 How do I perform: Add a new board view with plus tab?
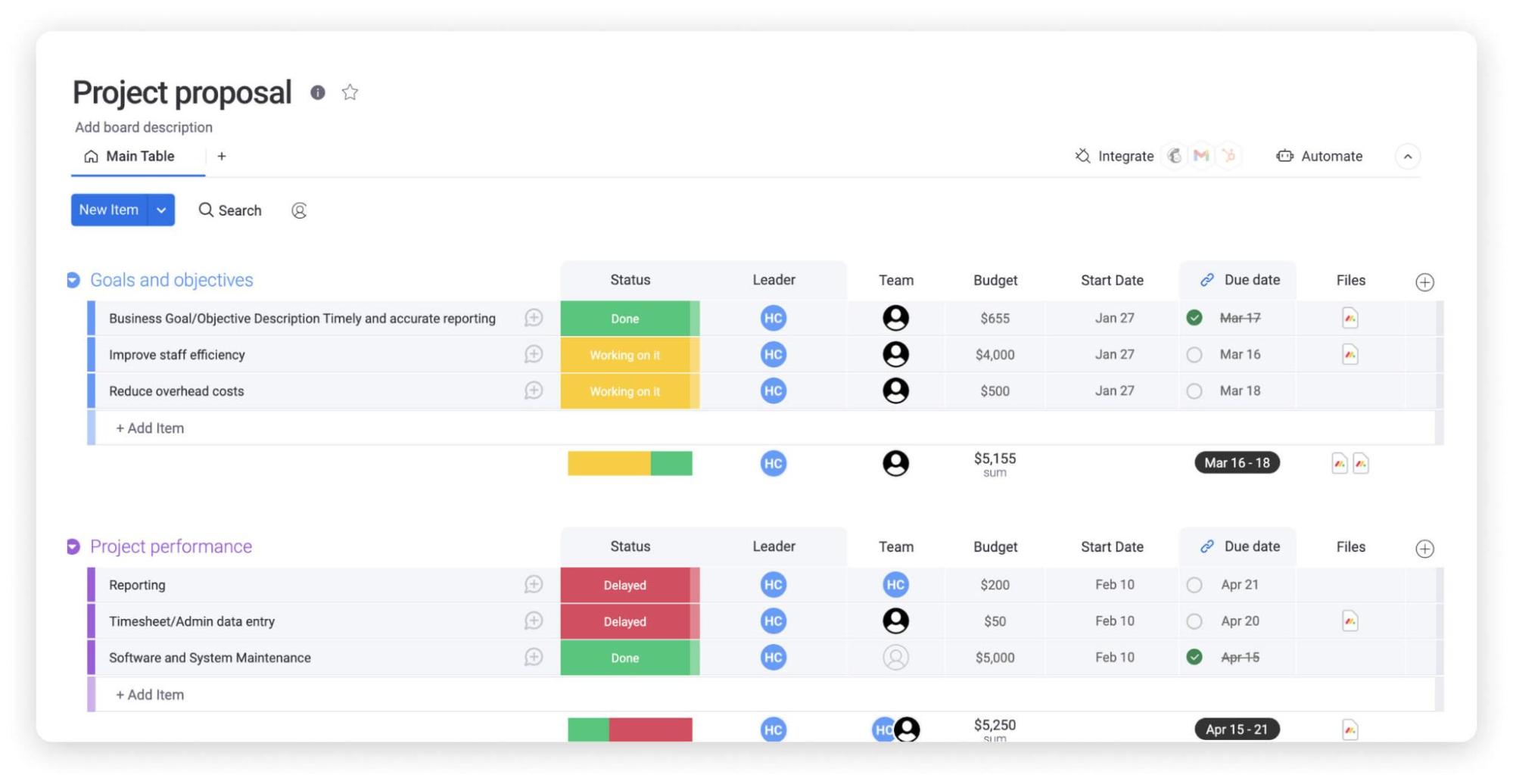click(222, 157)
